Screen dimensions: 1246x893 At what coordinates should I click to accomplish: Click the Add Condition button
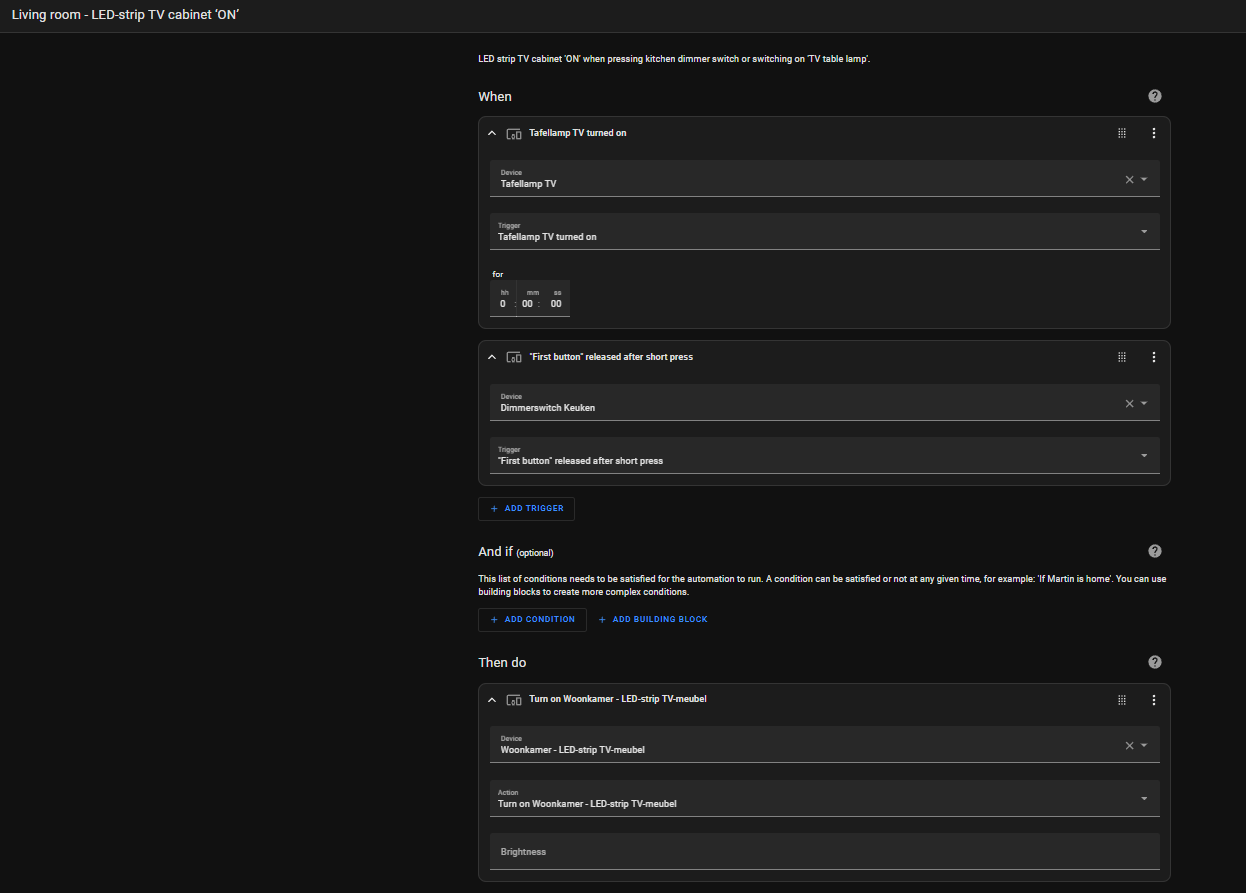532,620
